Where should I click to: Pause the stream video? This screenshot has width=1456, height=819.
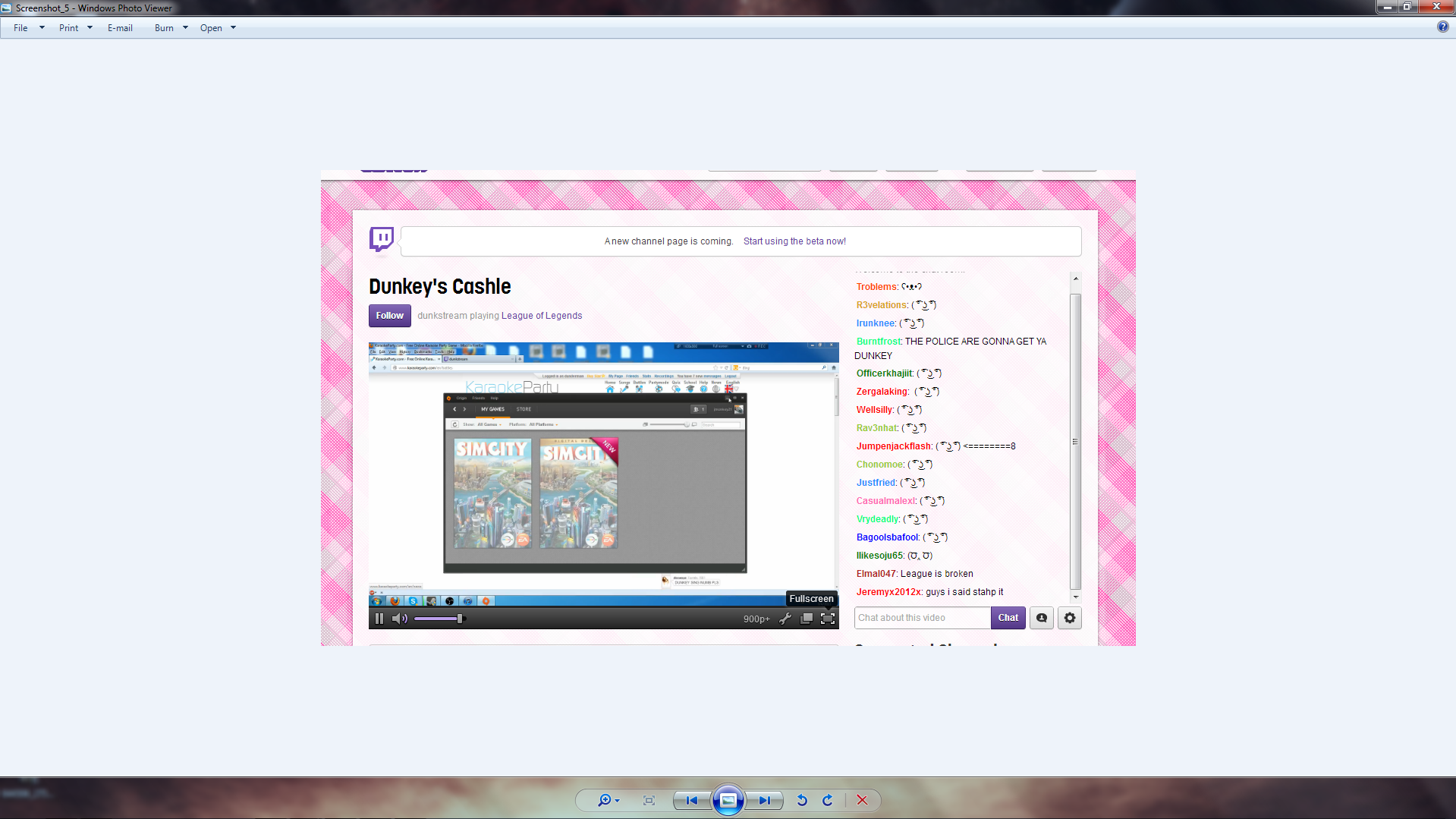click(x=379, y=619)
